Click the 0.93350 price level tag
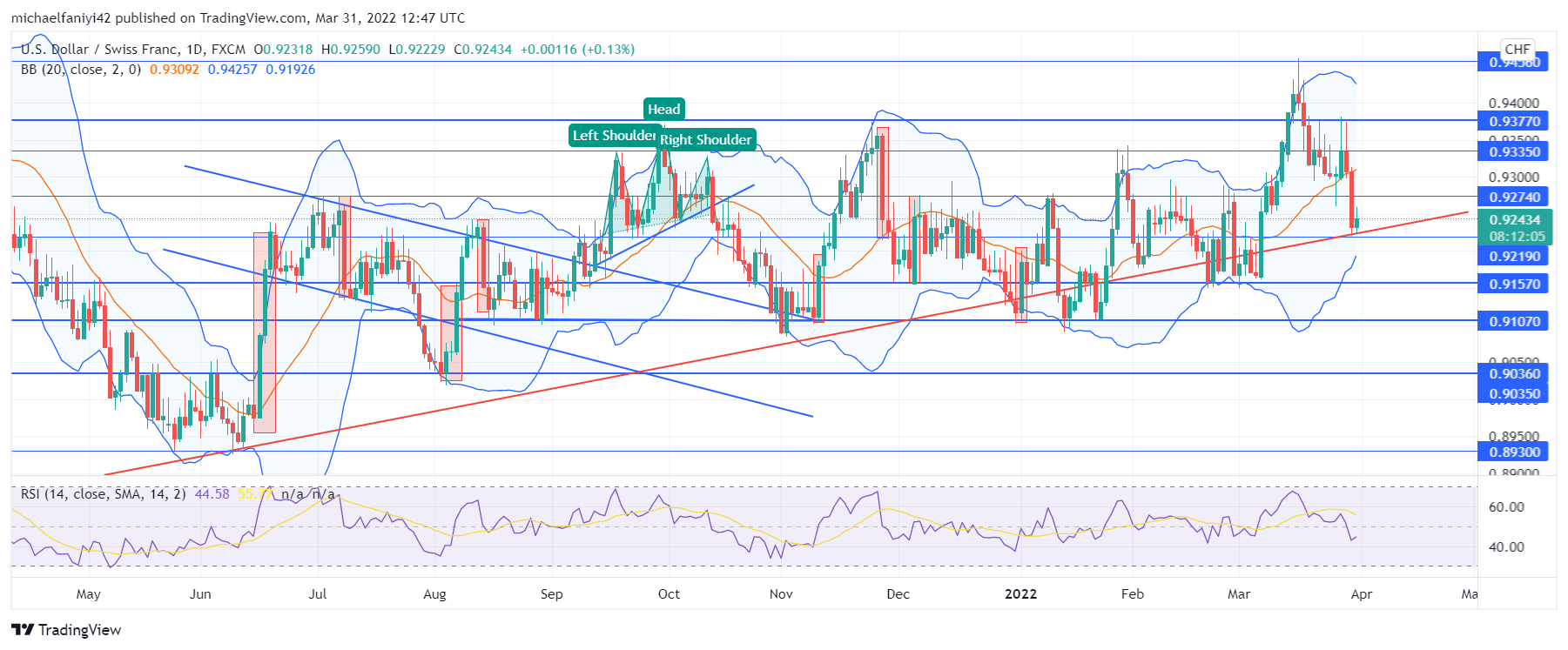Viewport: 1568px width, 650px height. click(1514, 151)
